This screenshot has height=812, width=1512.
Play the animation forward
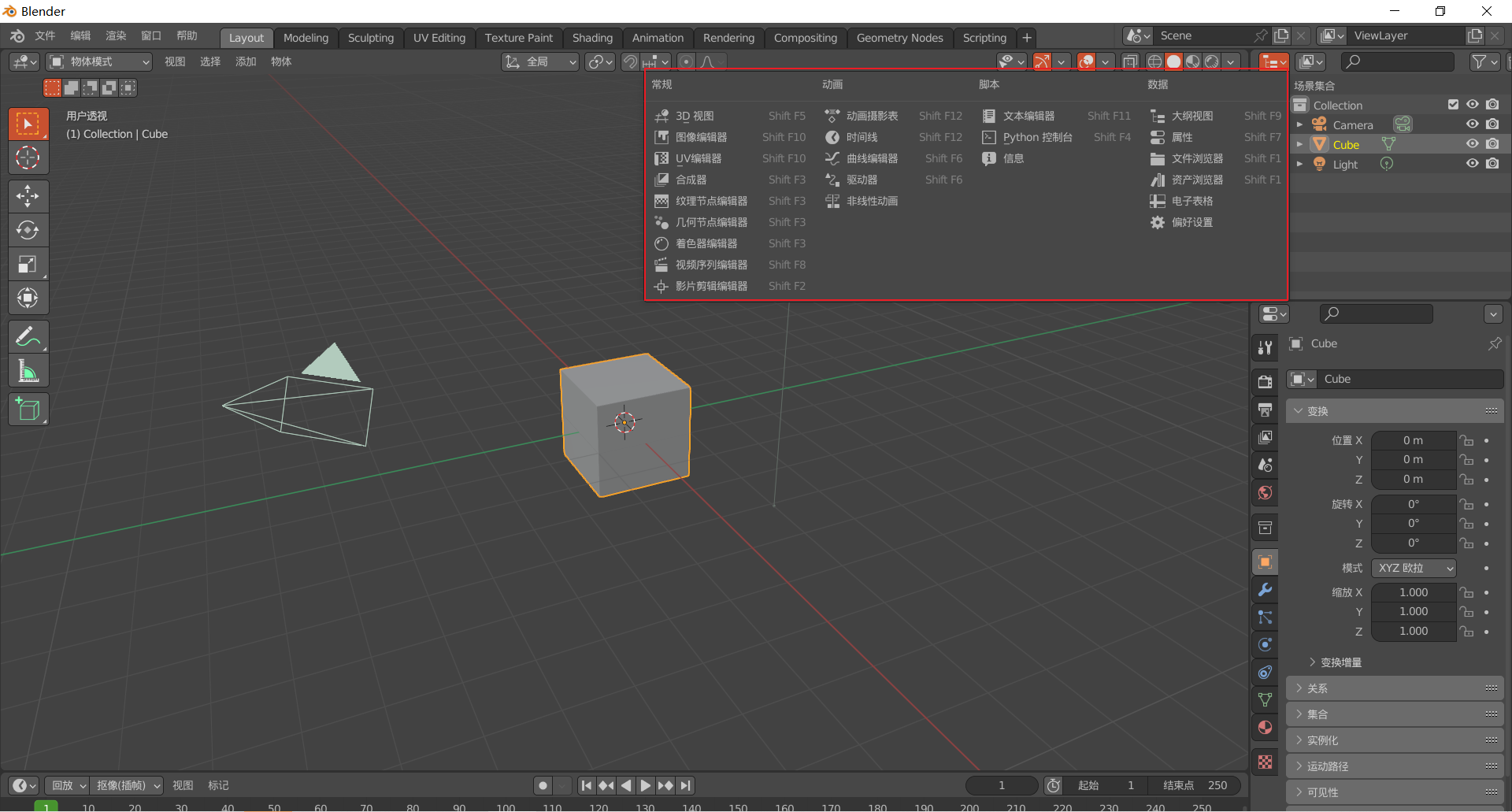coord(645,785)
